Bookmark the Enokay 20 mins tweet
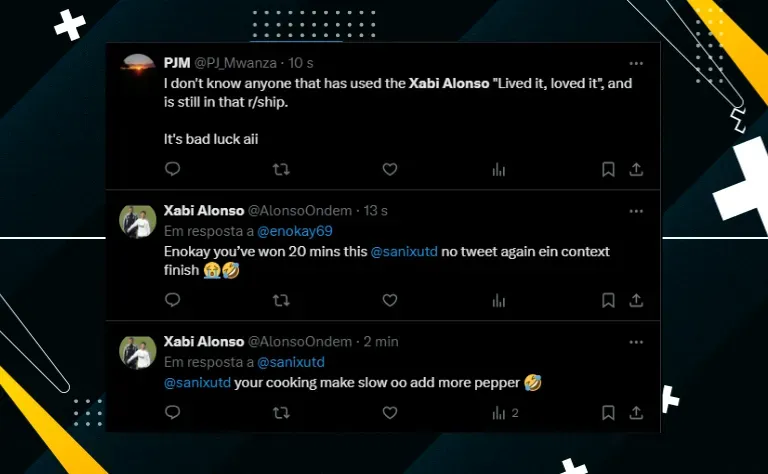The height and width of the screenshot is (474, 768). tap(608, 300)
